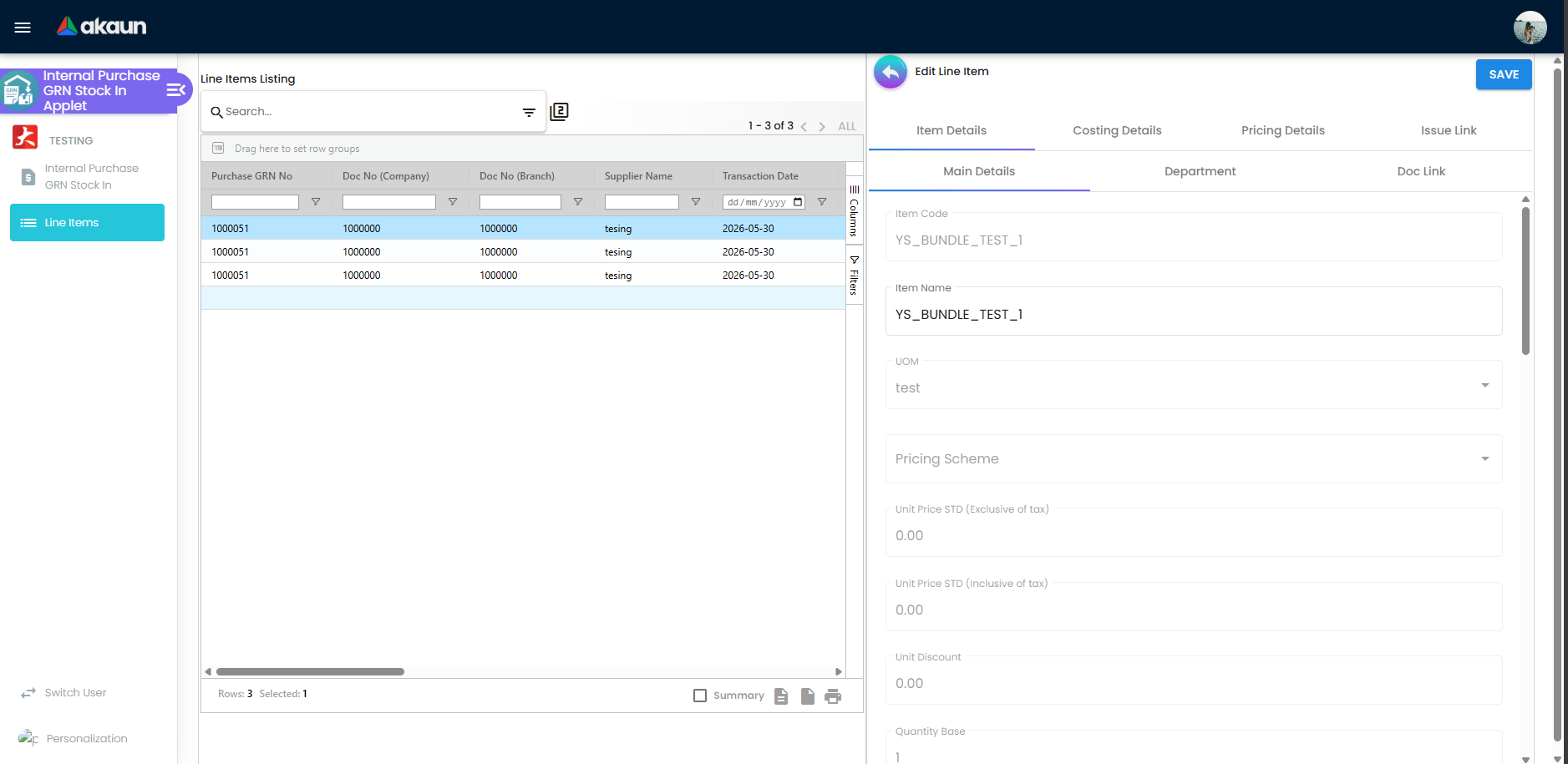
Task: Select Line Items in the sidebar
Action: 87,222
